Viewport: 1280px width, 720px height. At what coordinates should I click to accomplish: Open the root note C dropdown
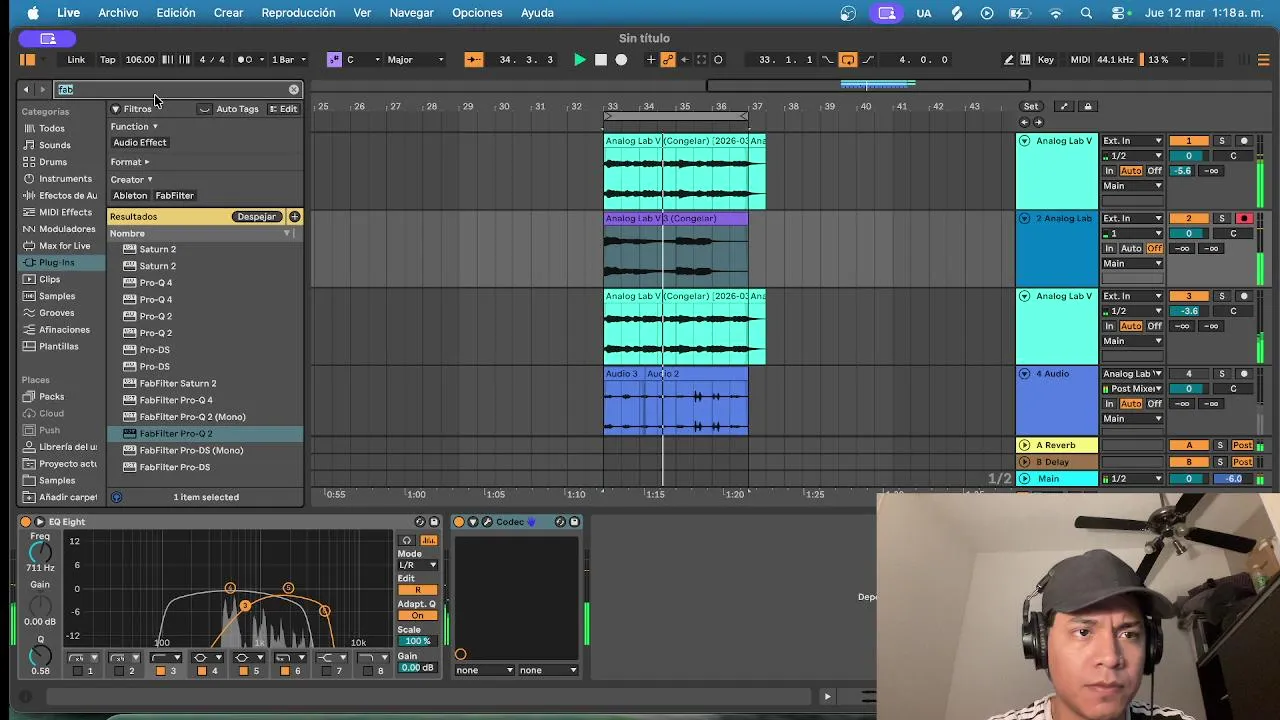pyautogui.click(x=363, y=60)
